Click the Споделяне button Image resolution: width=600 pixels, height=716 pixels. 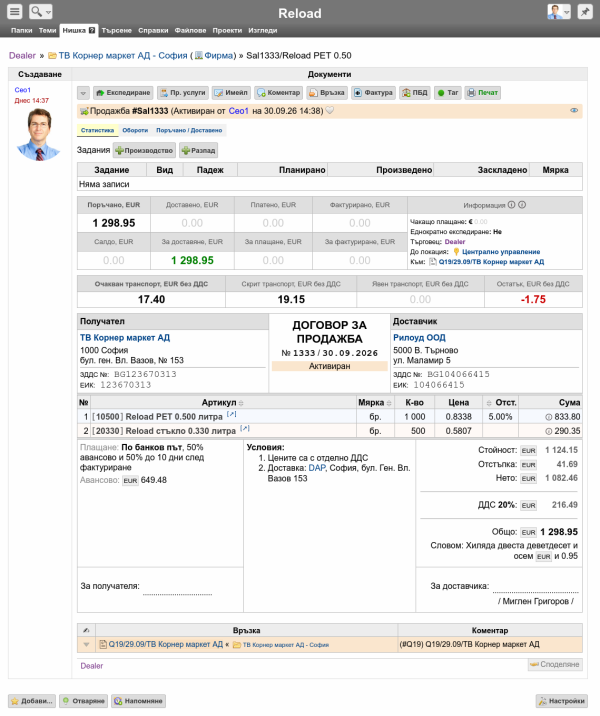tap(555, 664)
